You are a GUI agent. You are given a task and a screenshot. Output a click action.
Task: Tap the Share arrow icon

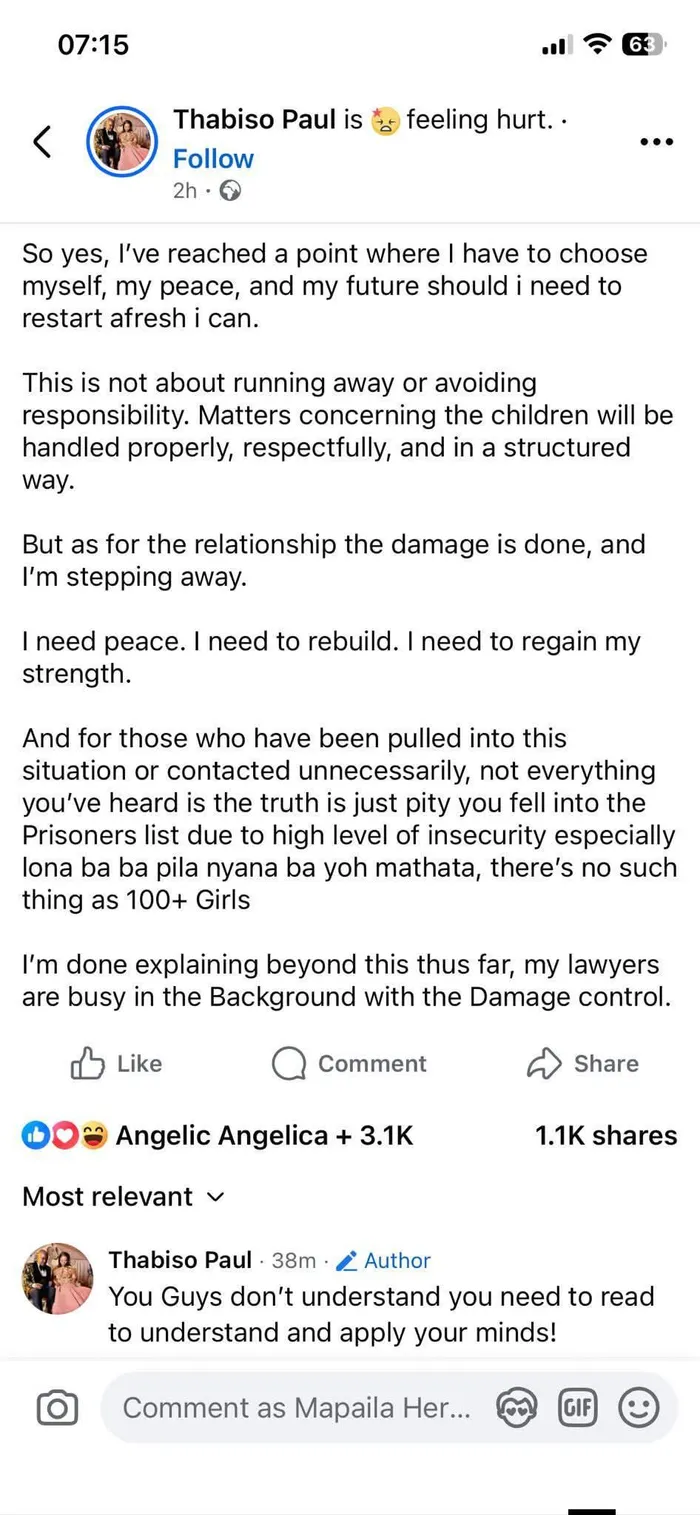click(544, 1064)
